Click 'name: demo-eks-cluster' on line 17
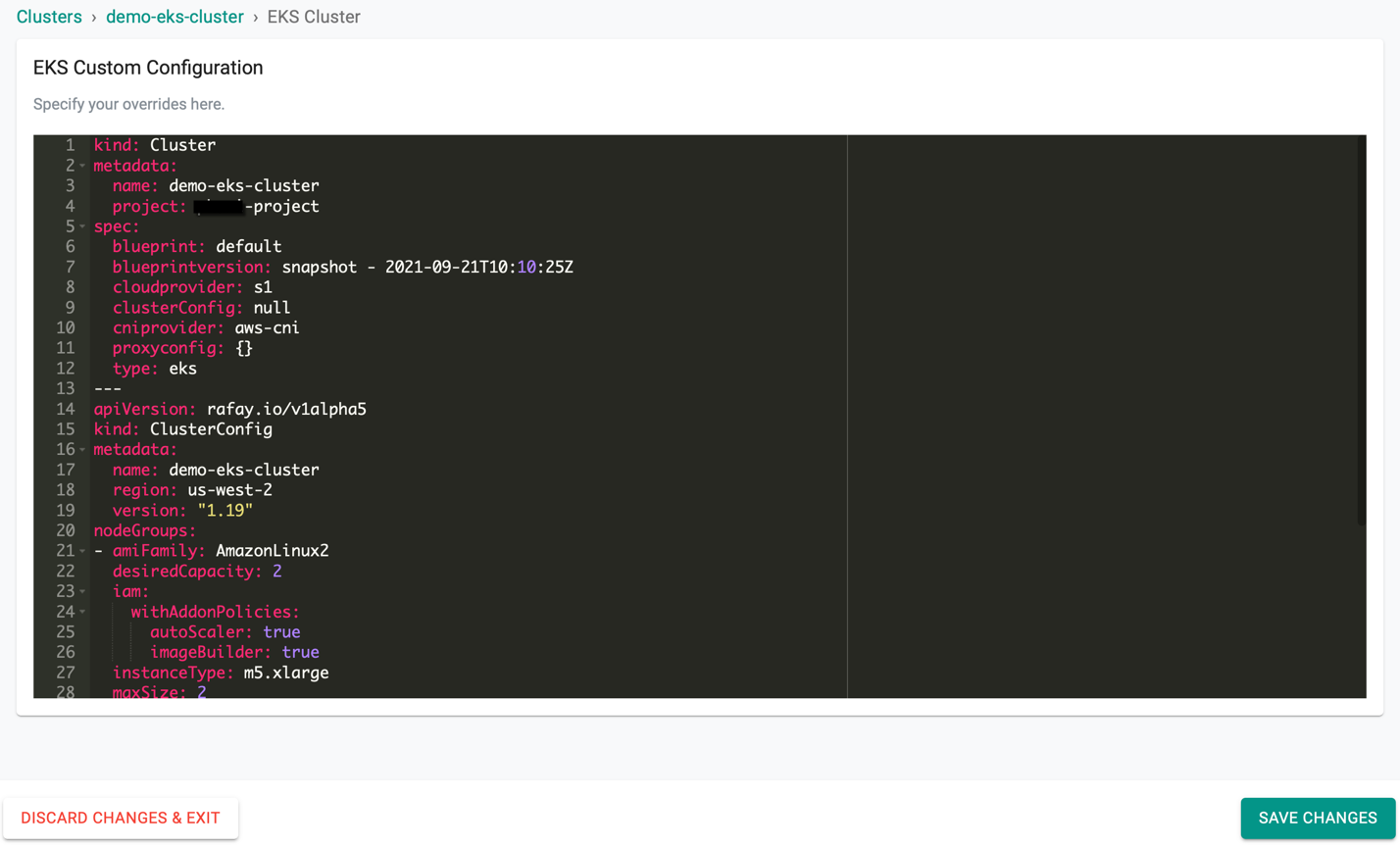The image size is (1400, 848). pos(216,471)
